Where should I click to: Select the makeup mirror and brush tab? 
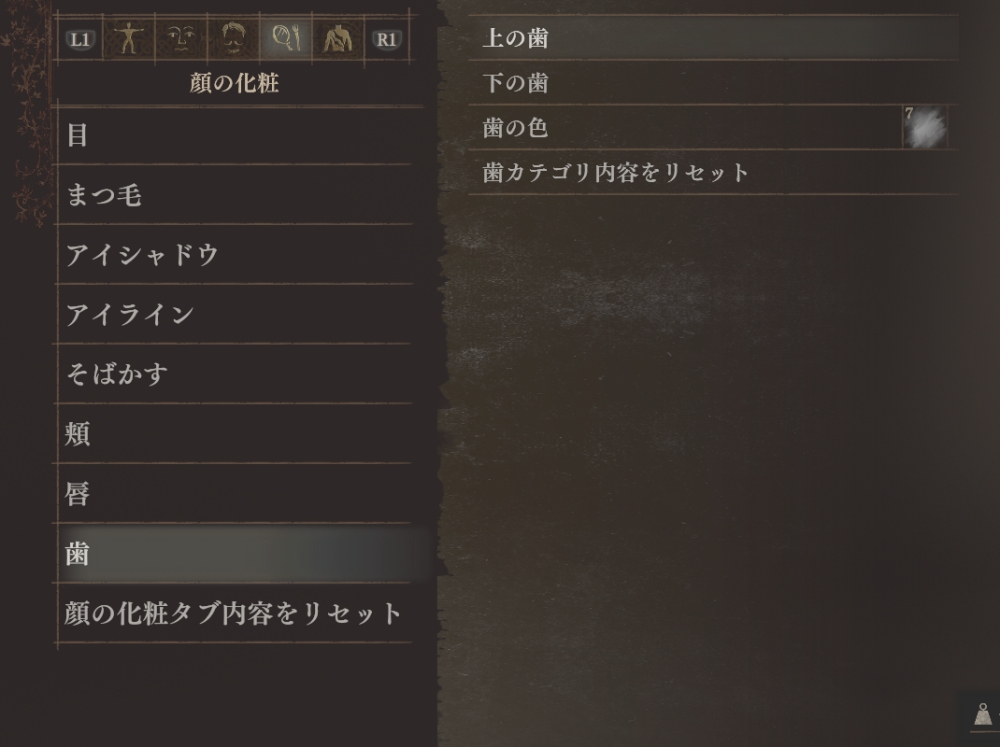pos(286,39)
